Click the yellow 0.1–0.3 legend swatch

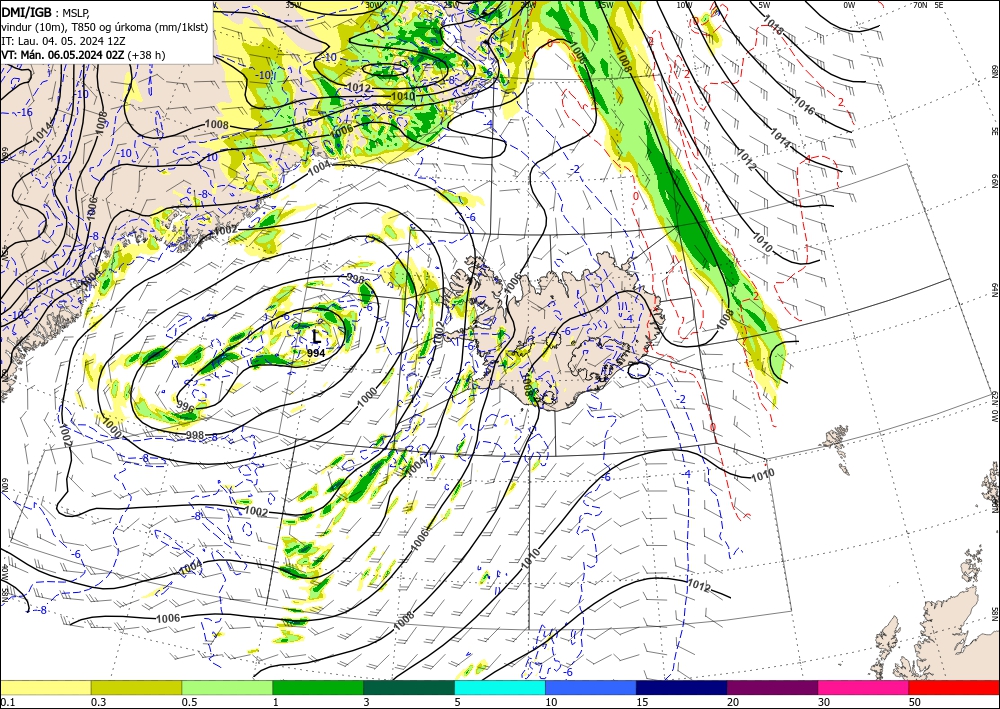pyautogui.click(x=45, y=687)
